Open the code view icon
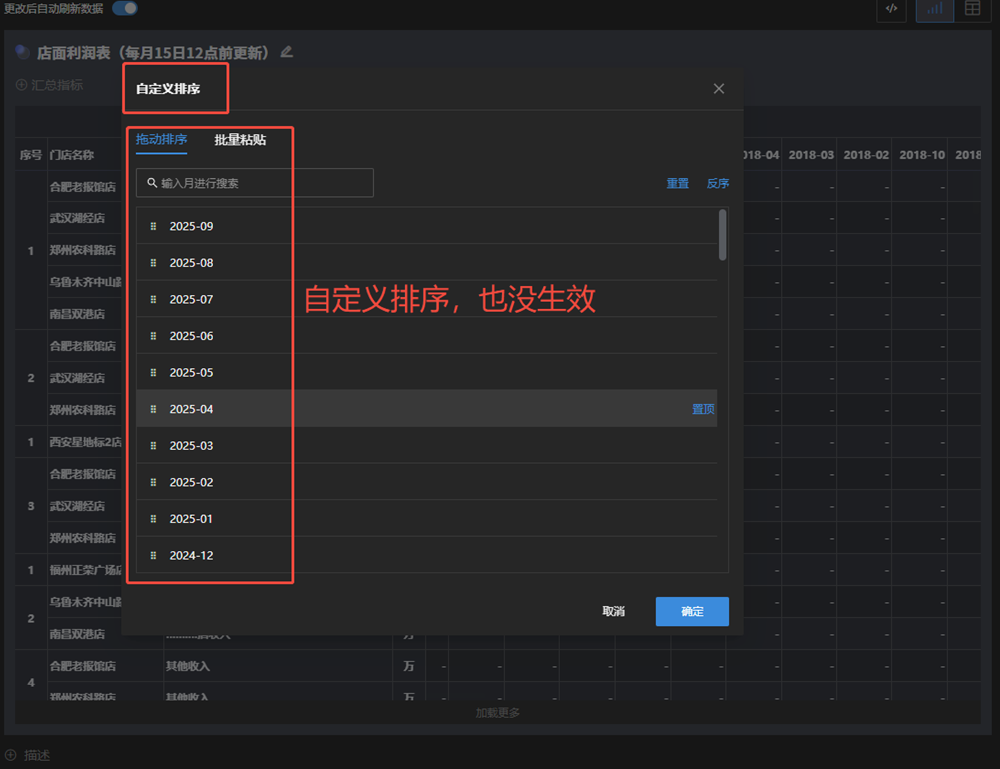 pos(891,9)
